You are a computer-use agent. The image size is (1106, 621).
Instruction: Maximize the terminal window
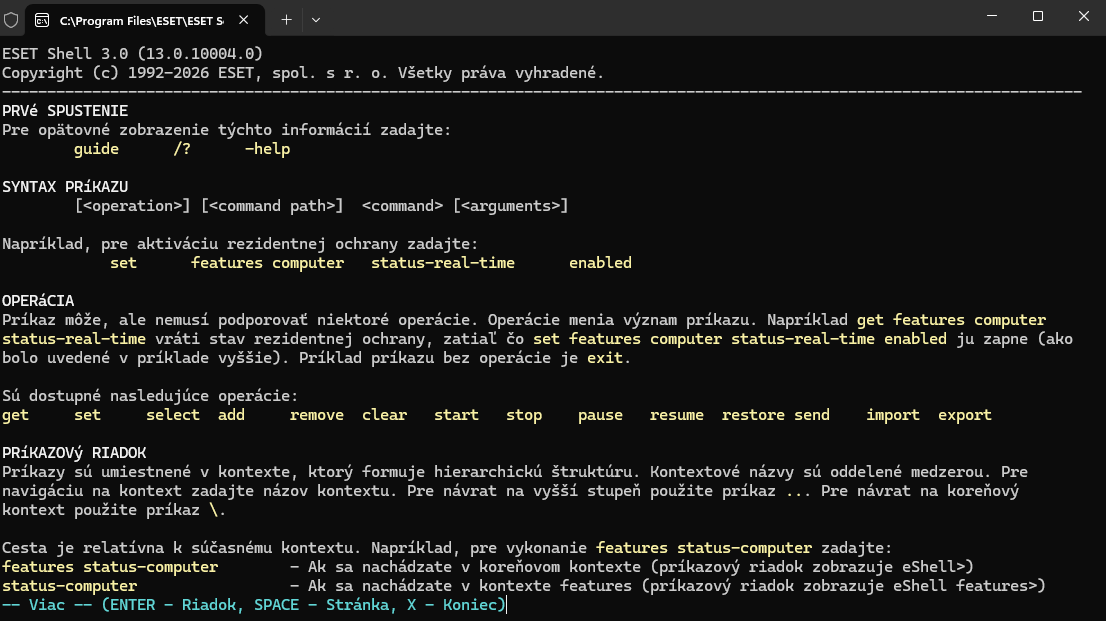[1038, 16]
